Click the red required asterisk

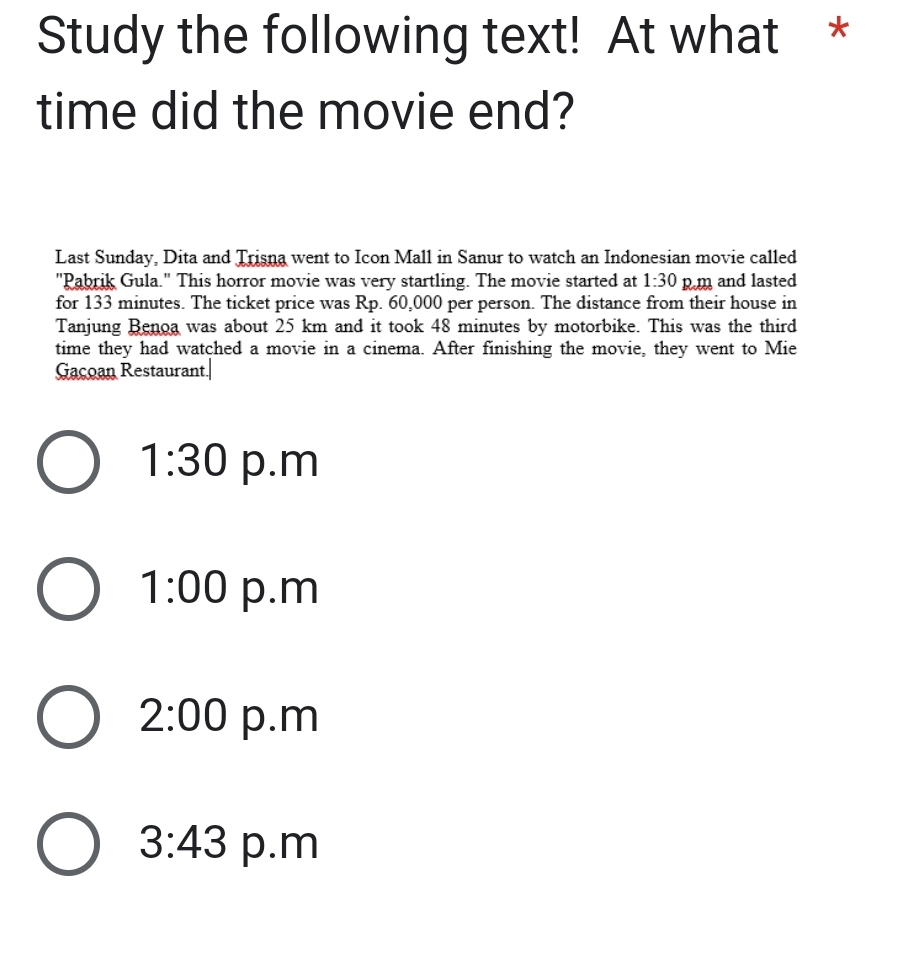(x=838, y=29)
